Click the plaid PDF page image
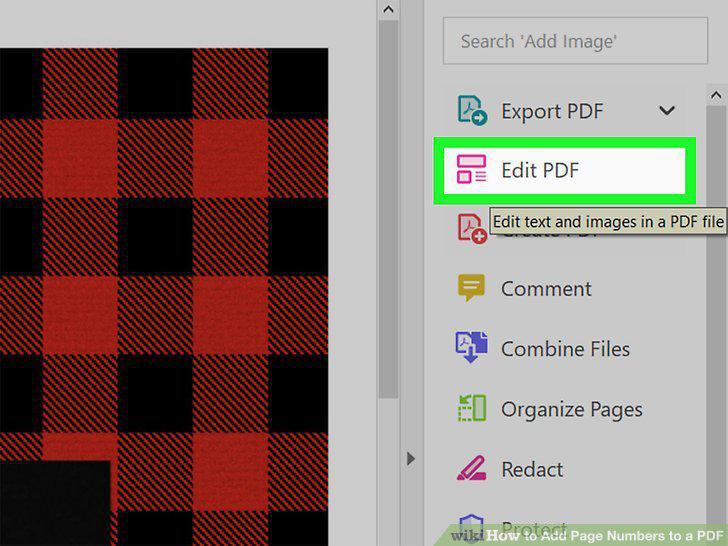This screenshot has width=728, height=546. [164, 297]
